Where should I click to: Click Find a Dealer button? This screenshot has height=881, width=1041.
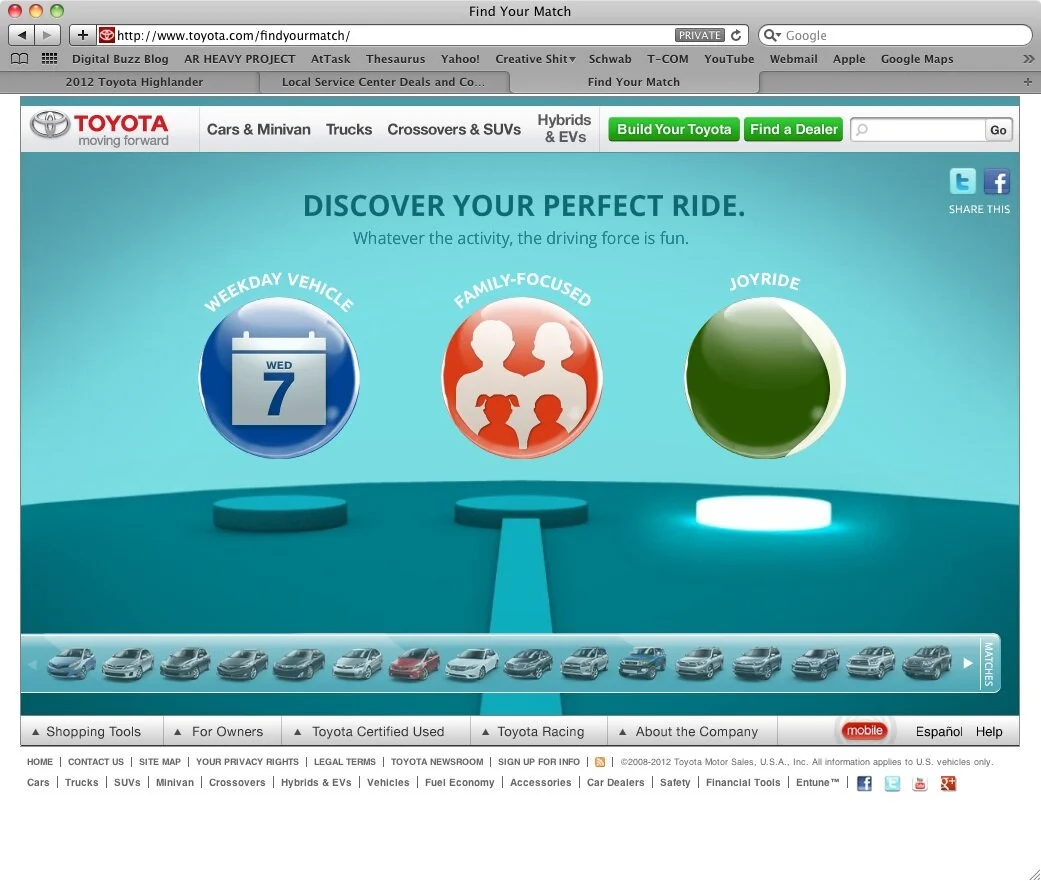[x=793, y=129]
